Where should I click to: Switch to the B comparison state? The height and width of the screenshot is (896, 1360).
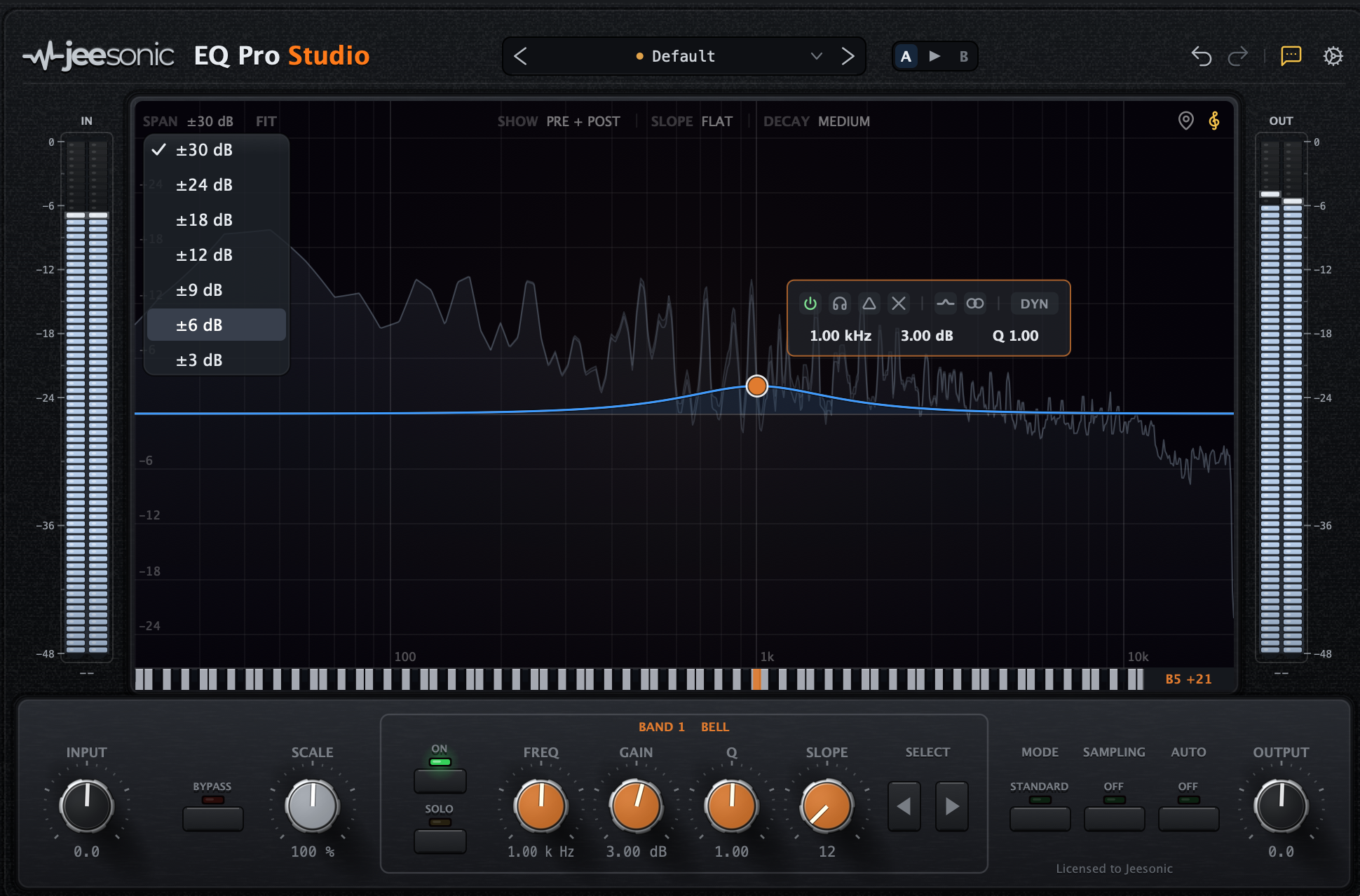coord(964,56)
